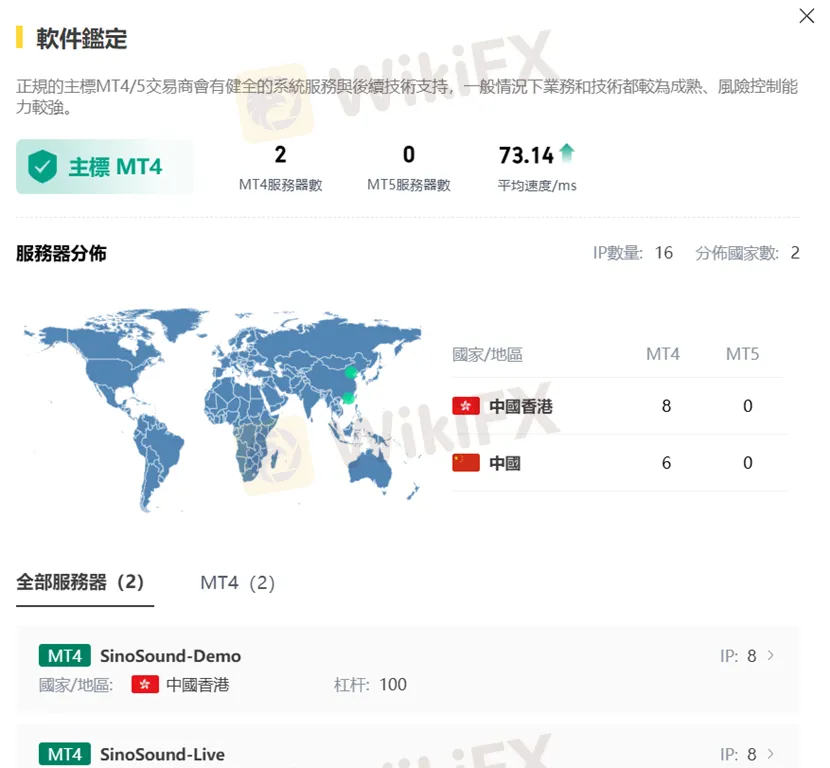830x768 pixels.
Task: Click the MT4 value 8 for 中國香港
Action: [x=666, y=406]
